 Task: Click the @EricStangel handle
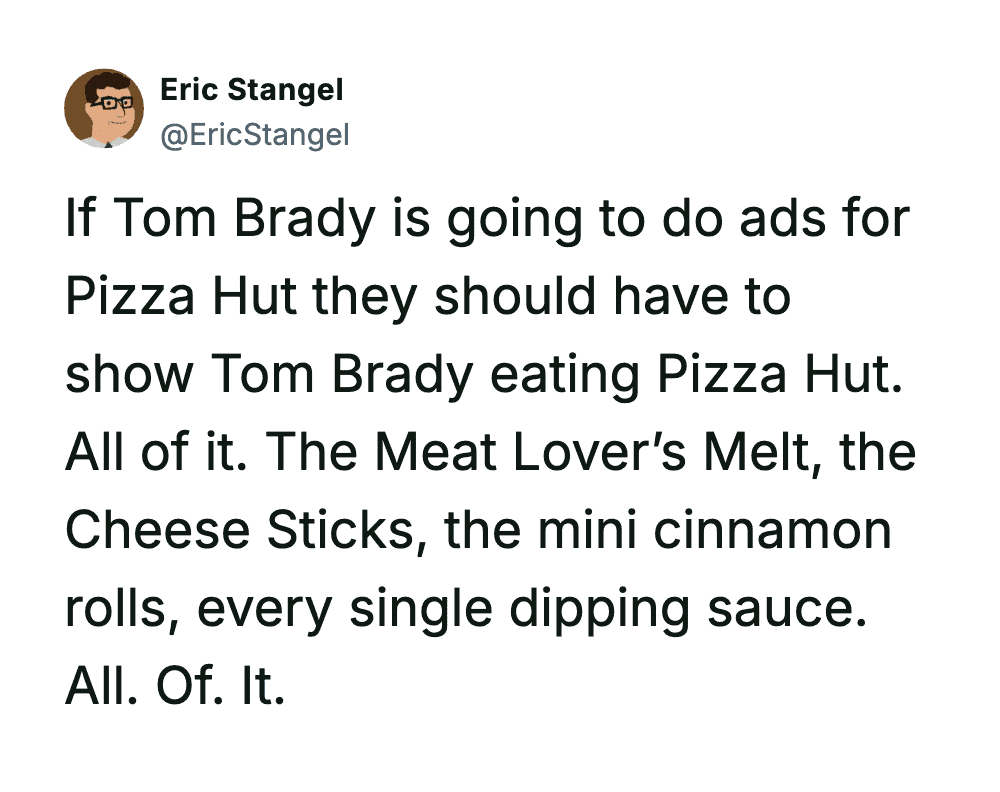[254, 133]
